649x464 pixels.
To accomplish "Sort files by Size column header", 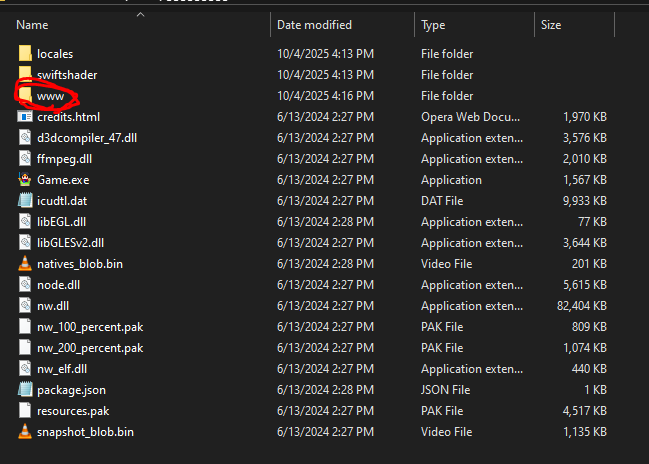I will (551, 24).
